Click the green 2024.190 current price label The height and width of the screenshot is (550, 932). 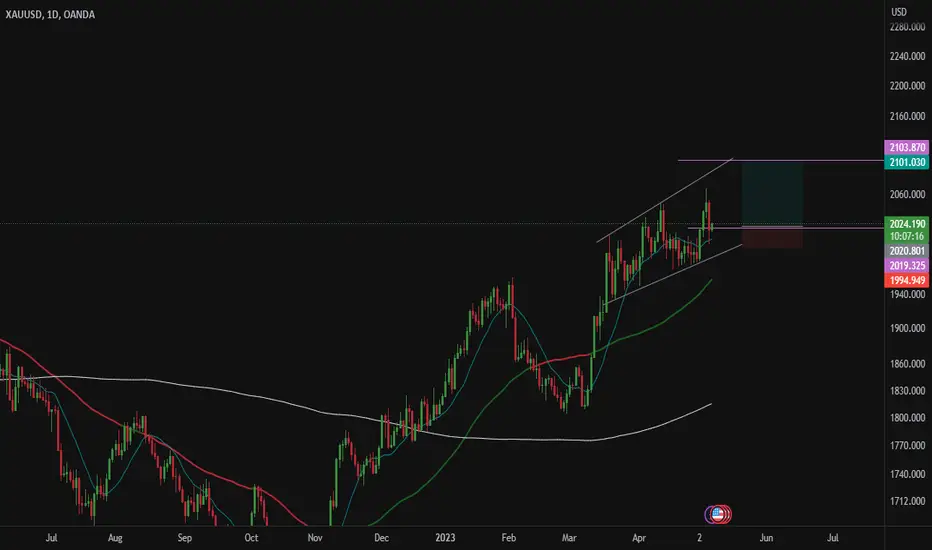[906, 224]
